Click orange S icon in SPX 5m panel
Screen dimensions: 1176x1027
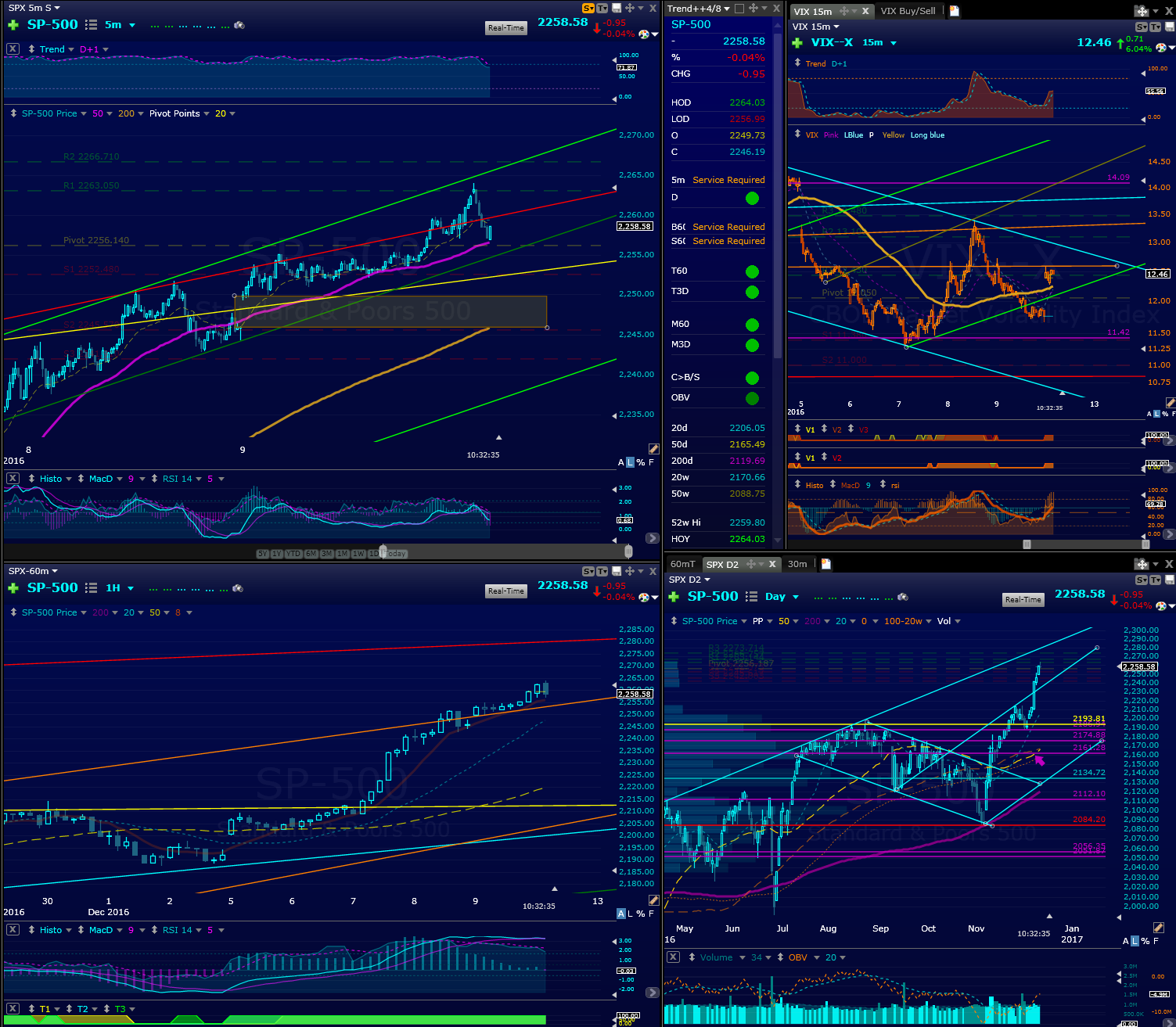click(588, 8)
